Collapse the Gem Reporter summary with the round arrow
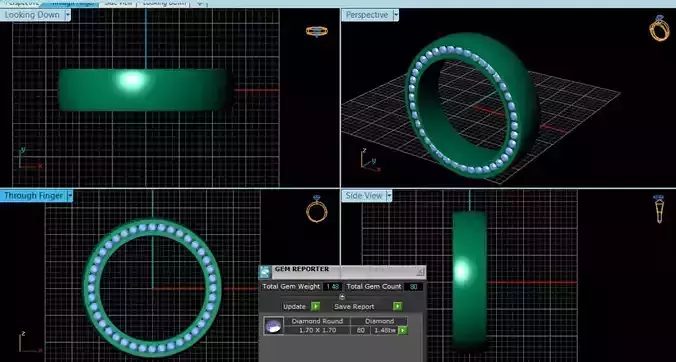The height and width of the screenshot is (362, 676). click(x=342, y=296)
